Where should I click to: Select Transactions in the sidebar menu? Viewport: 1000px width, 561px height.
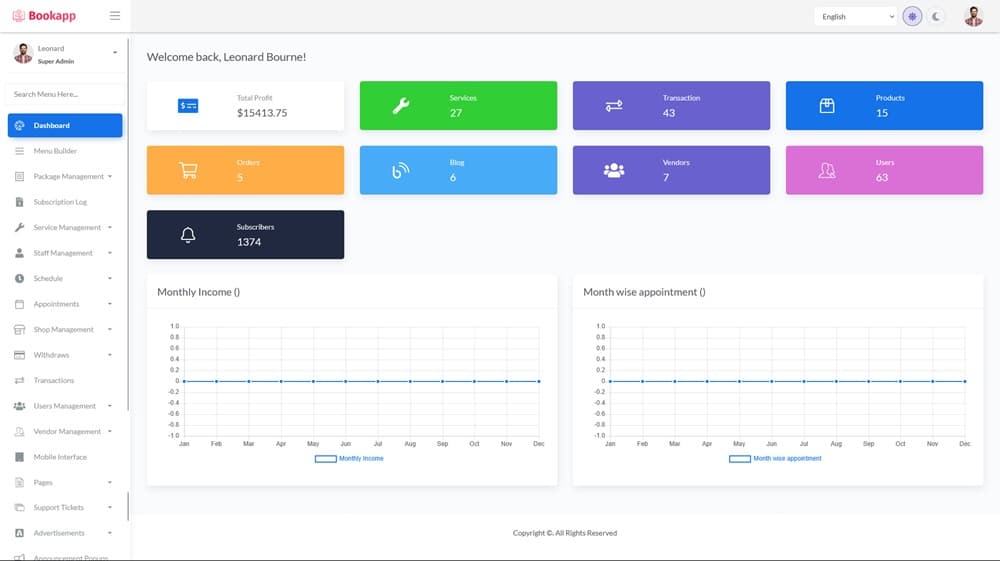[x=54, y=381]
